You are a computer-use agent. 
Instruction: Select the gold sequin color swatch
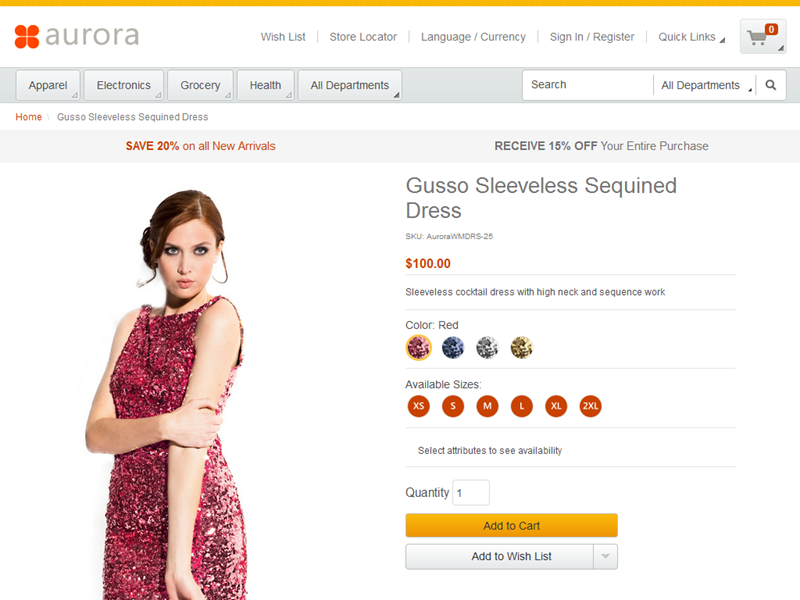tap(521, 347)
